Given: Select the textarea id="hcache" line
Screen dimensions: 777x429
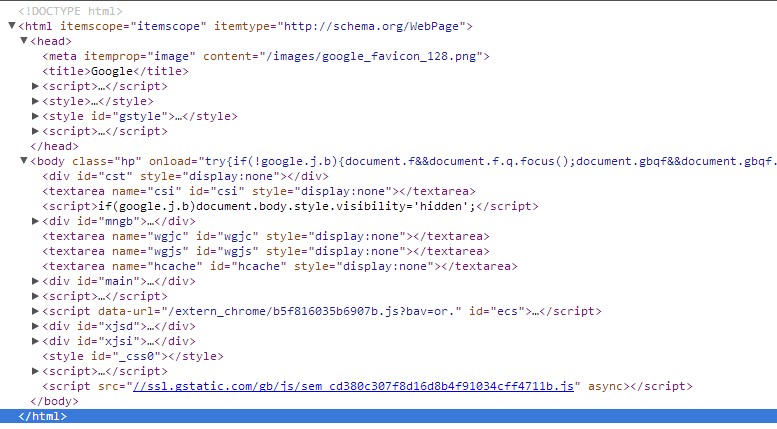Looking at the screenshot, I should (280, 266).
